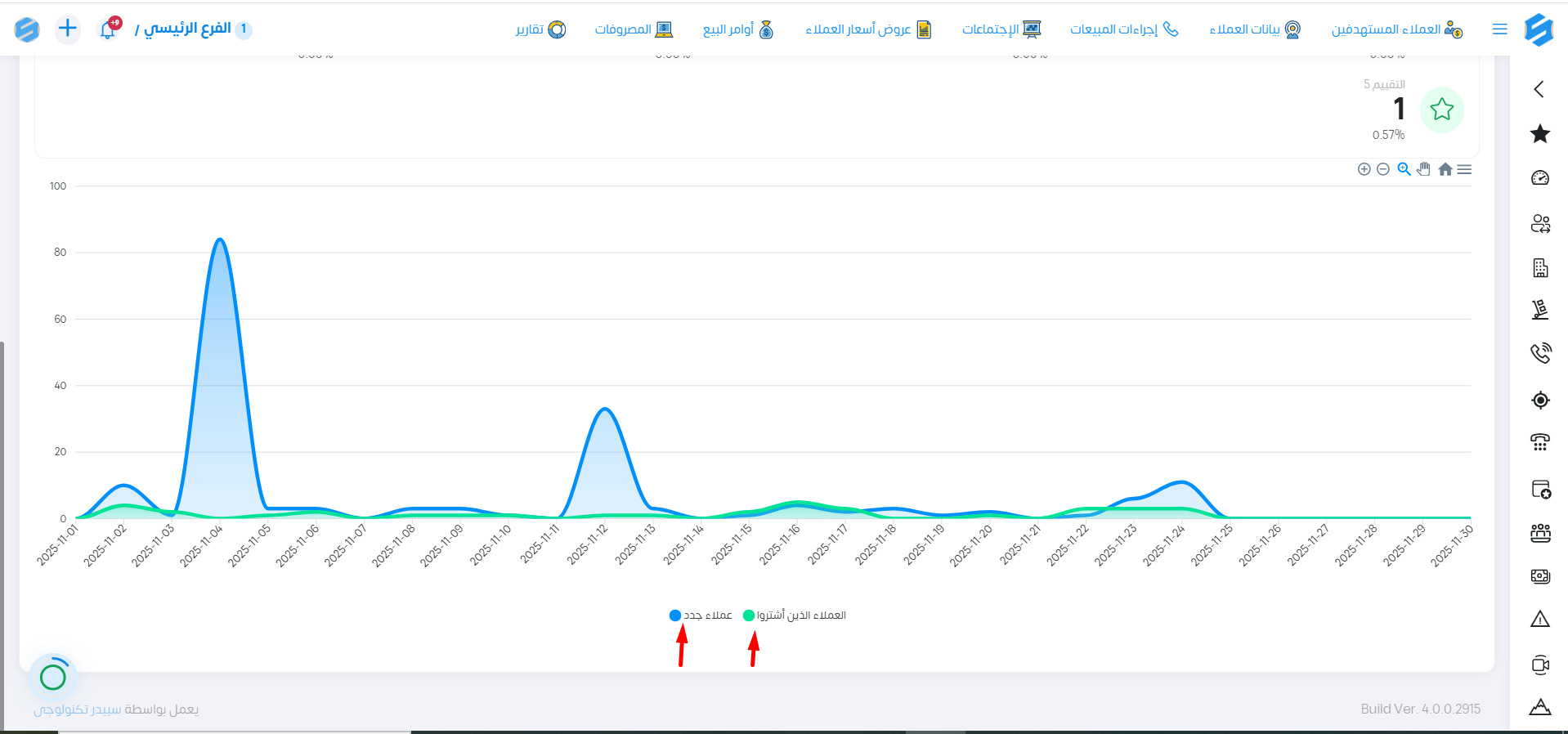
Task: Activate the selection zoom magnifier tool
Action: [1404, 169]
